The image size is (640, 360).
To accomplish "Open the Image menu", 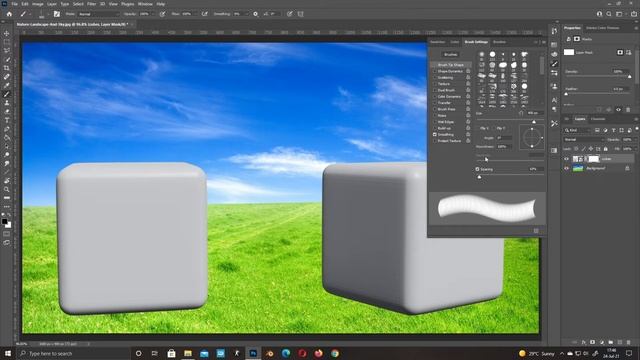I will coord(38,4).
